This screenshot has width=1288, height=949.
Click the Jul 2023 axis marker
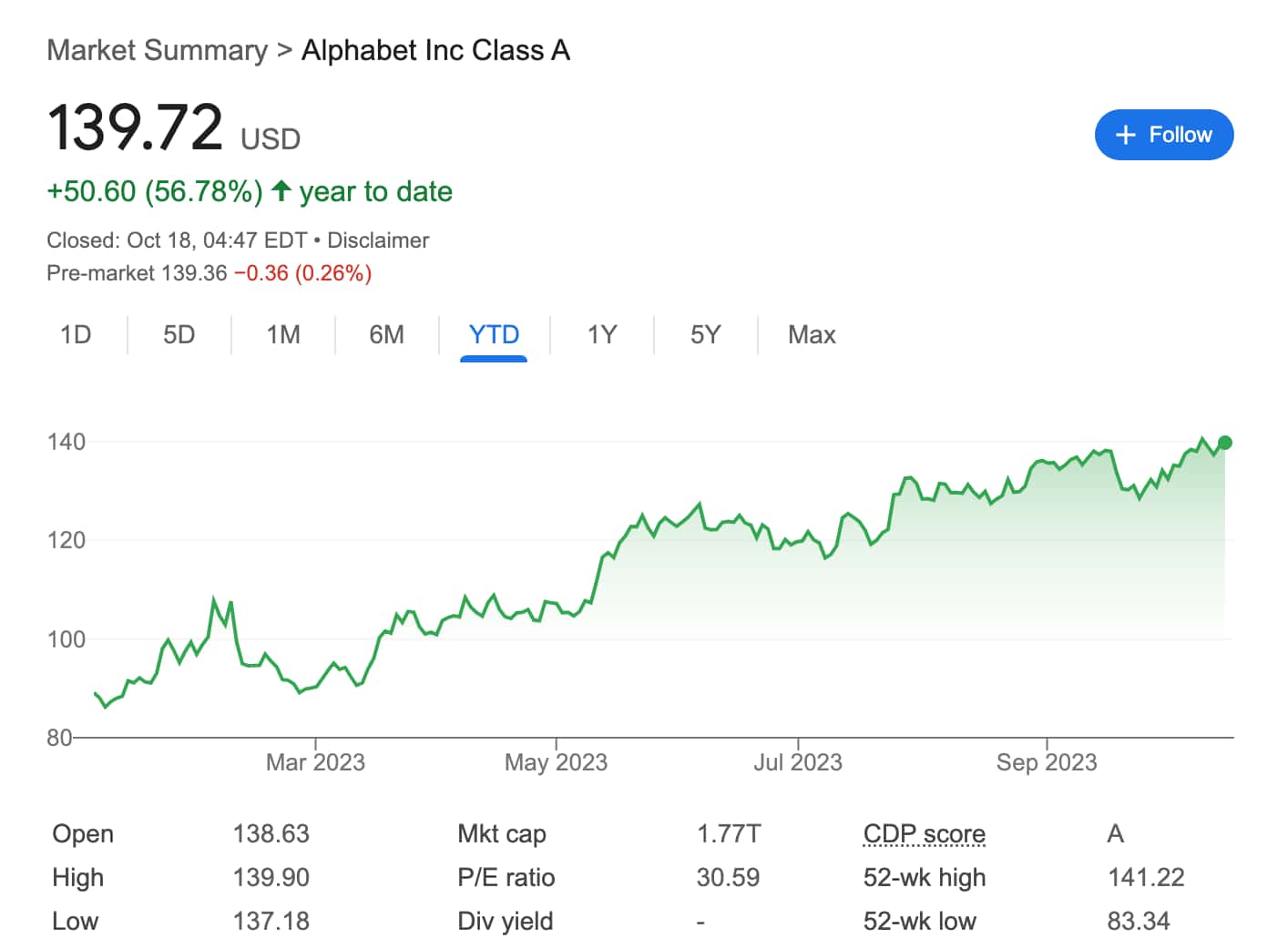click(798, 762)
